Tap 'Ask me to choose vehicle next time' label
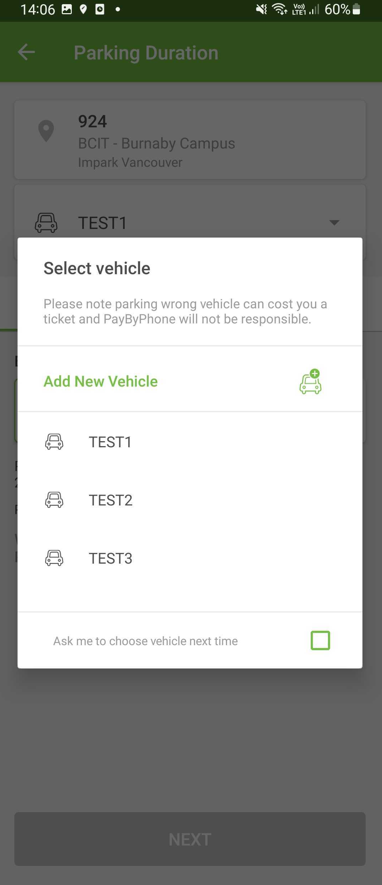 [146, 641]
